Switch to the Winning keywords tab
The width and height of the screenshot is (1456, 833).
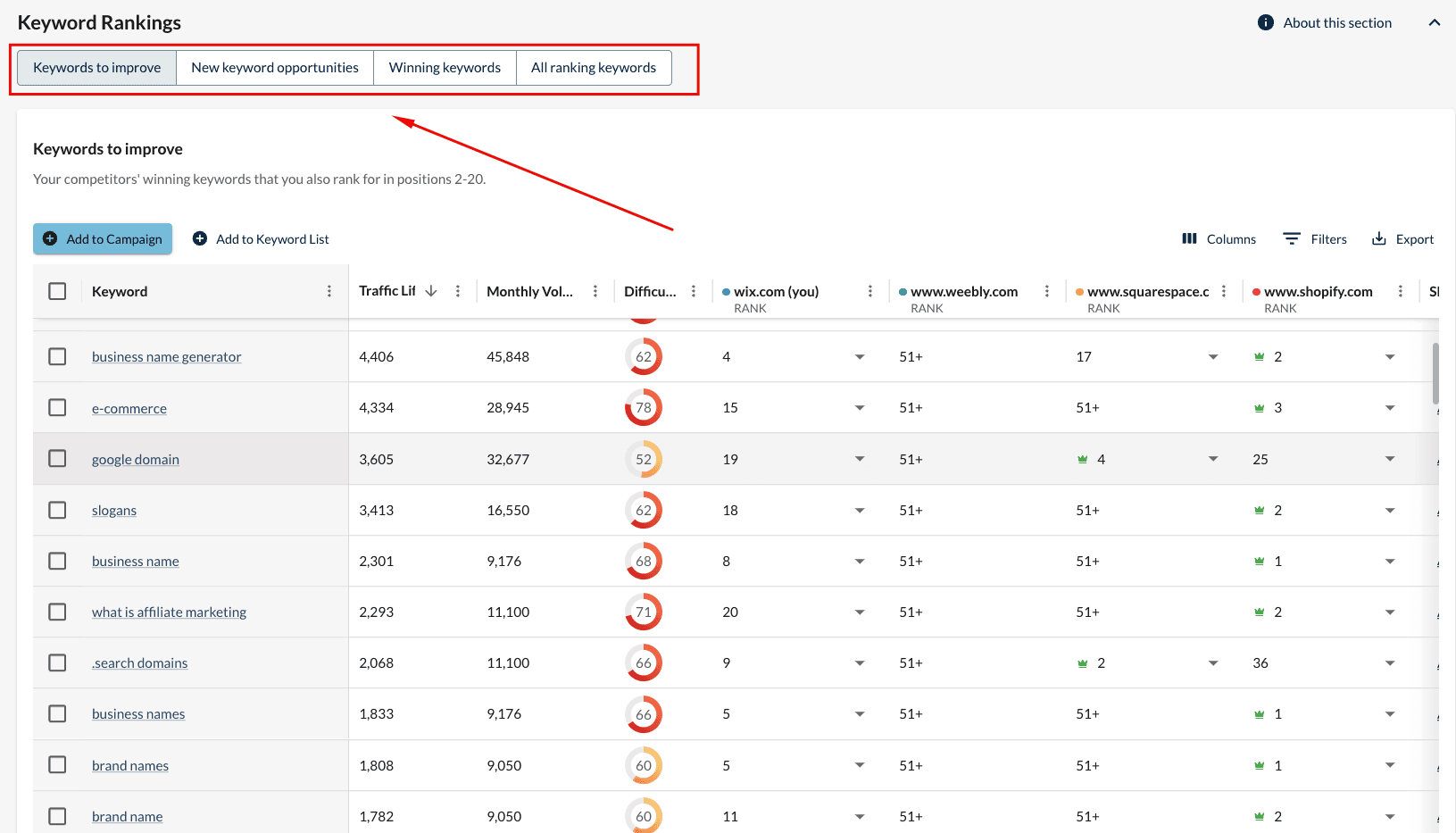click(x=445, y=68)
